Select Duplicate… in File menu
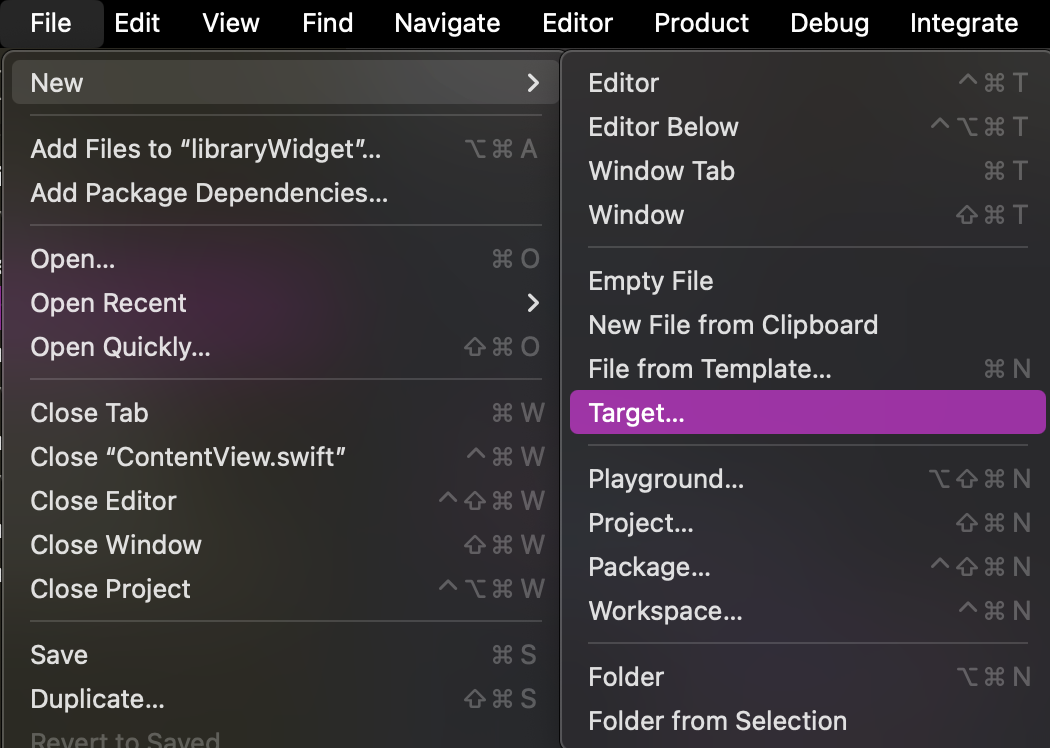Image resolution: width=1050 pixels, height=748 pixels. (x=285, y=698)
